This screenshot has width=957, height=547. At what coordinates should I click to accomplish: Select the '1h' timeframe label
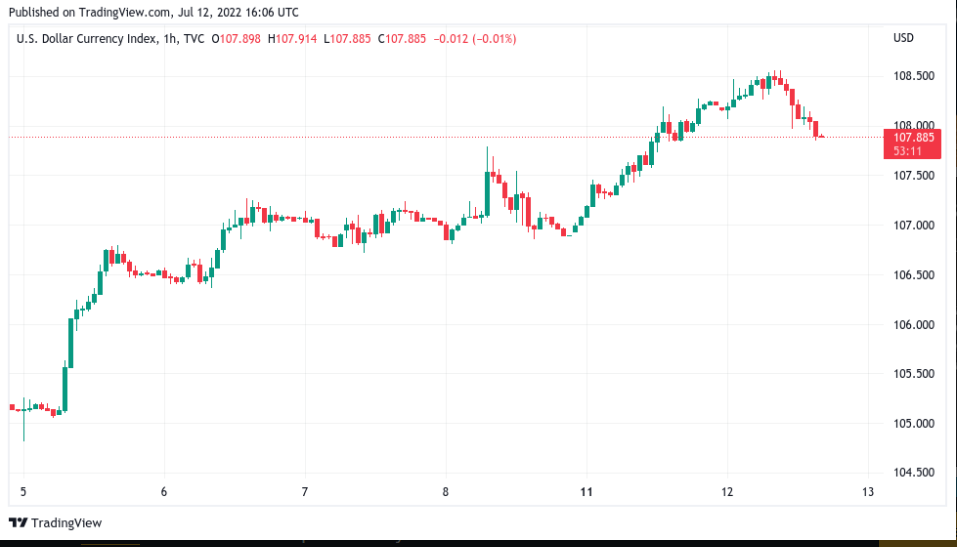(170, 39)
